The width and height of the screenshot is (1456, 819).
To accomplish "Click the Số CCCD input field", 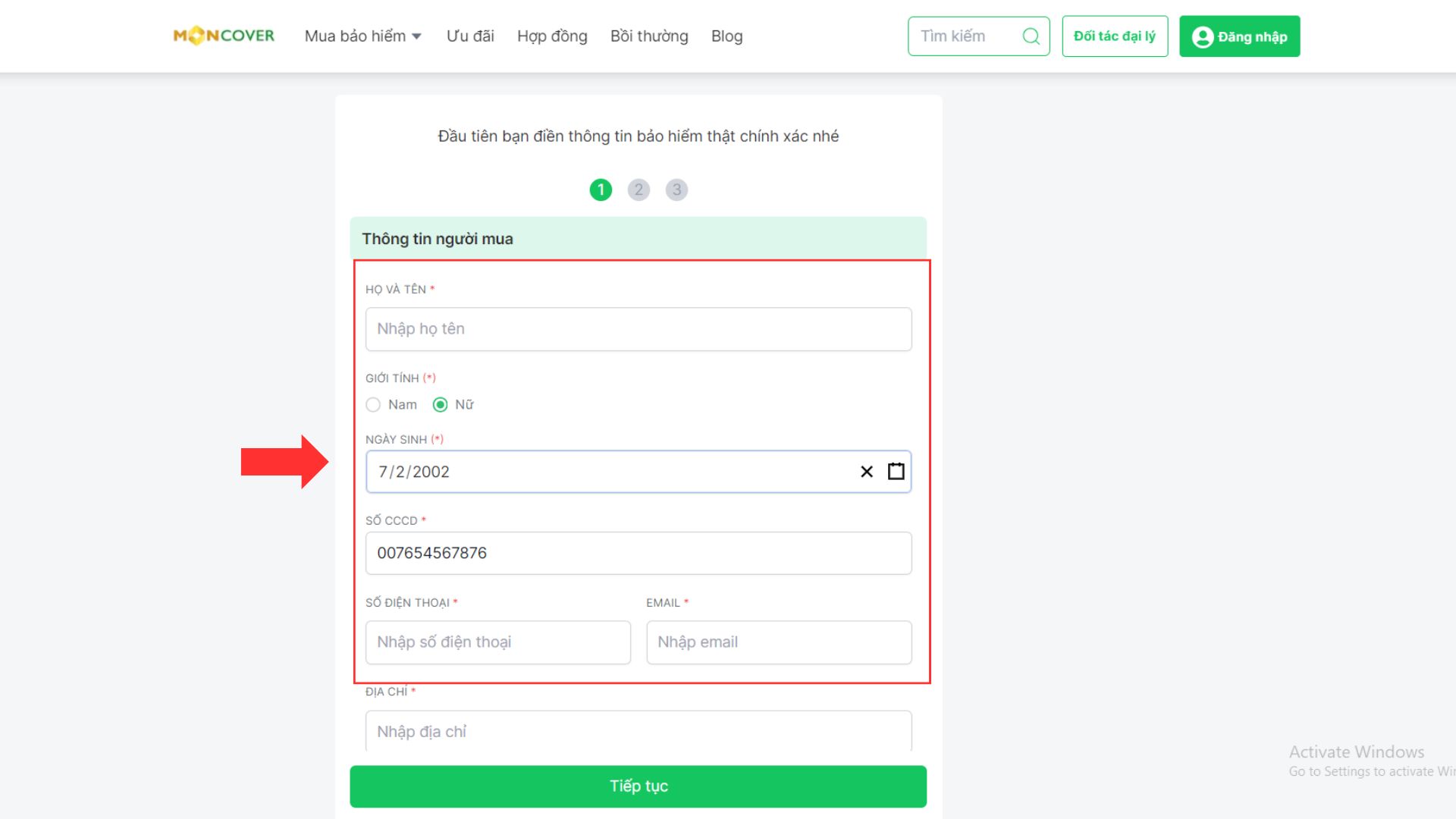I will click(639, 553).
